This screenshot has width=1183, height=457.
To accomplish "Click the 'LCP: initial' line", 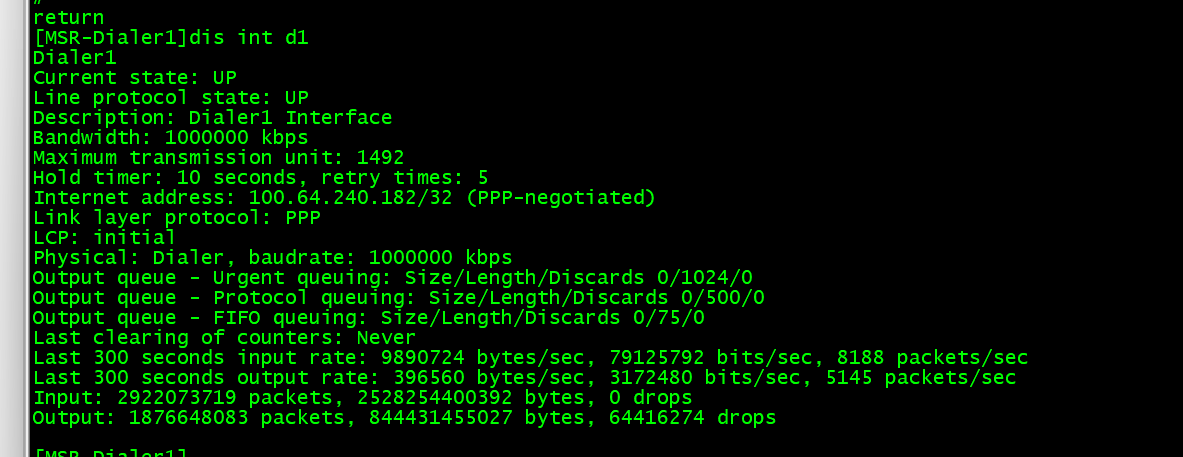I will click(104, 237).
